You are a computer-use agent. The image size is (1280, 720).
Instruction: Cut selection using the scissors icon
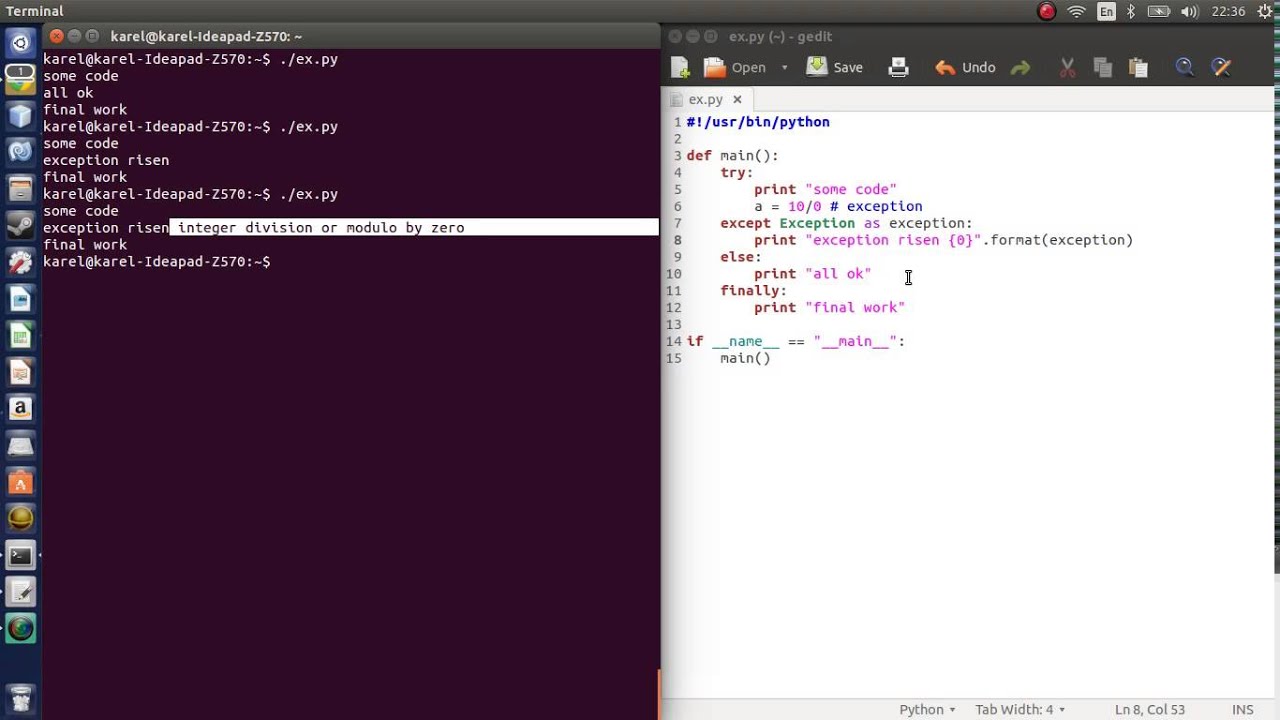[x=1067, y=67]
